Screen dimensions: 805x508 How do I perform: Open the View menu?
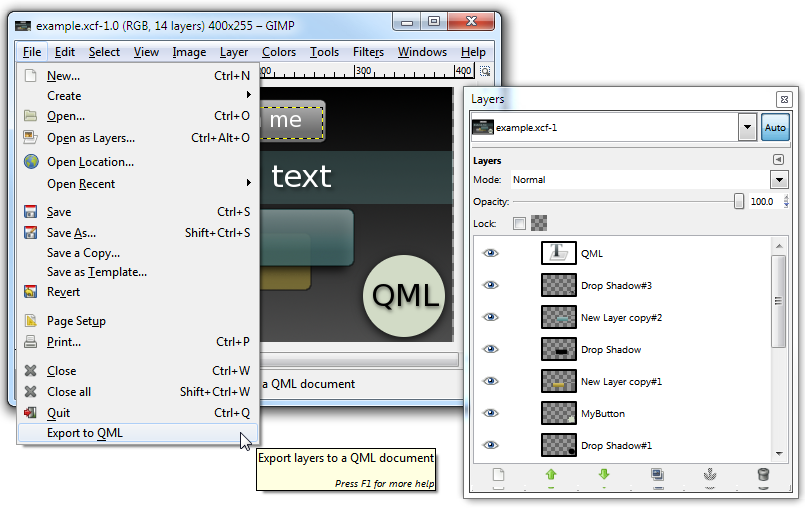coord(146,52)
